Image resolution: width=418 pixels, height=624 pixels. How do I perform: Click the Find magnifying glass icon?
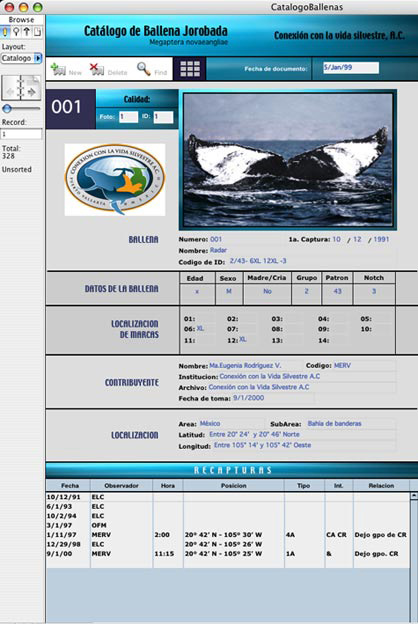[143, 69]
